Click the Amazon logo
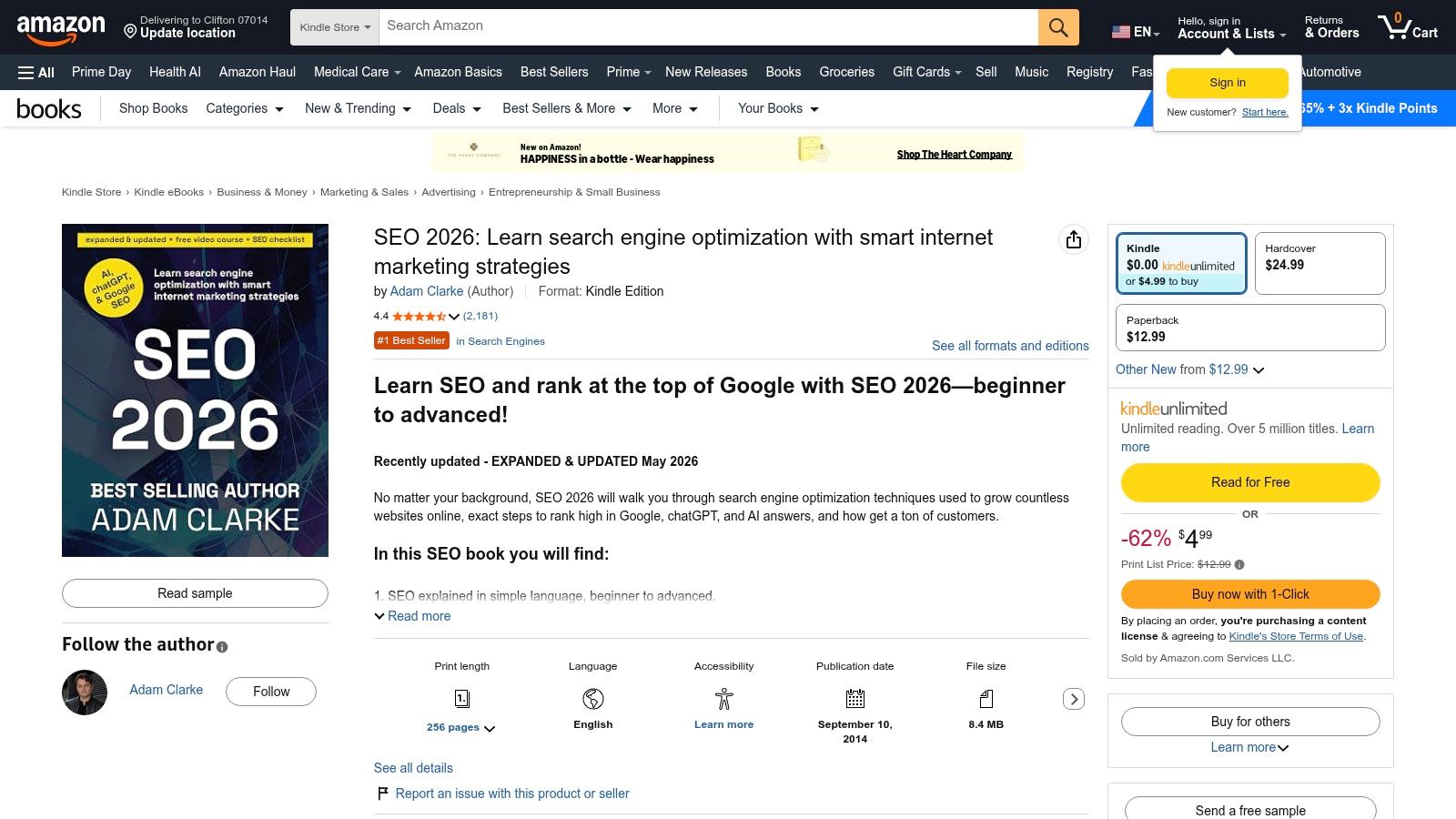 pyautogui.click(x=61, y=29)
